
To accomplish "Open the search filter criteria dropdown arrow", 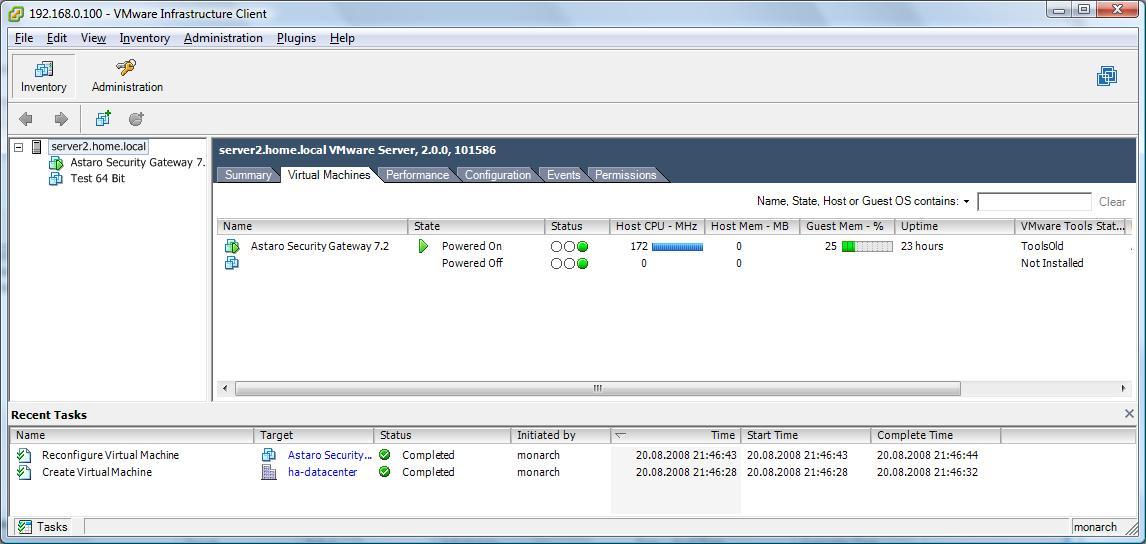I will pos(966,202).
